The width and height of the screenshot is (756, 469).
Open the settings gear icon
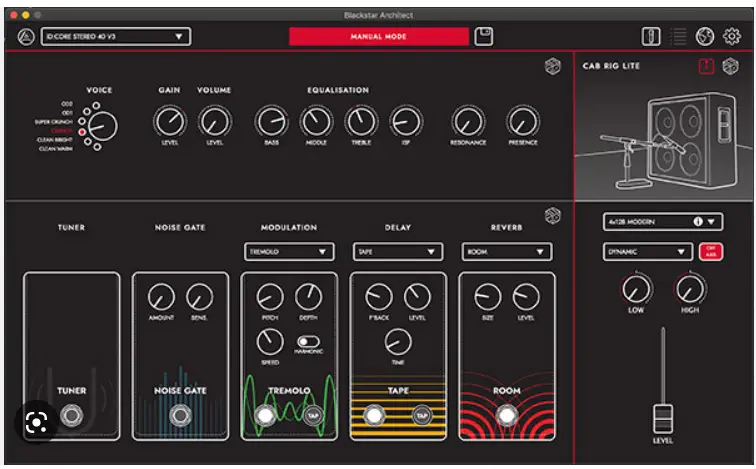[731, 37]
